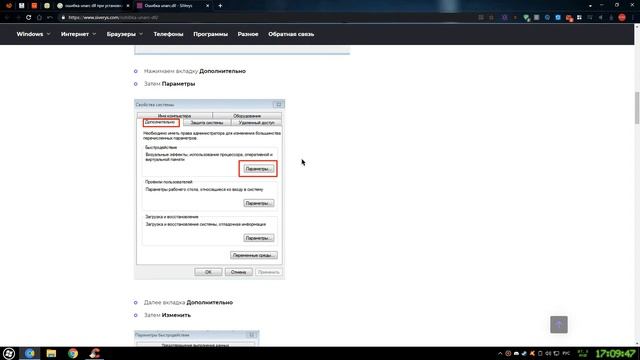Click the green shield extension icon
The height and width of the screenshot is (360, 640).
[527, 18]
